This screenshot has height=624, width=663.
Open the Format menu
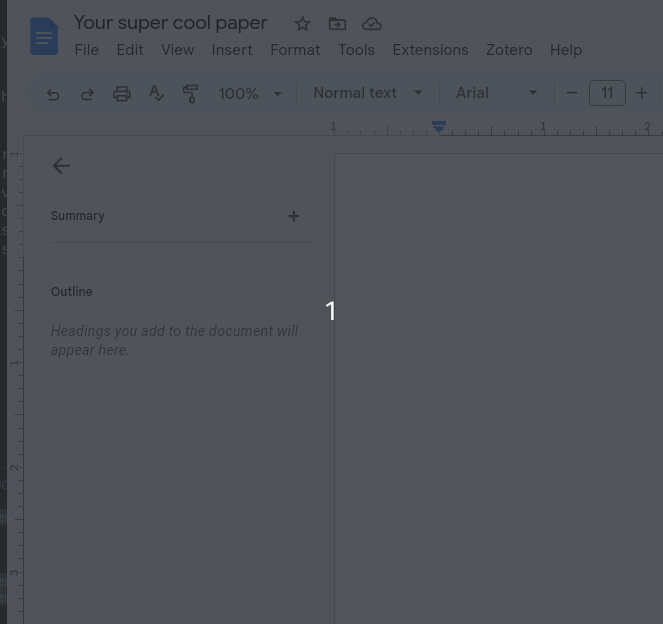tap(295, 50)
